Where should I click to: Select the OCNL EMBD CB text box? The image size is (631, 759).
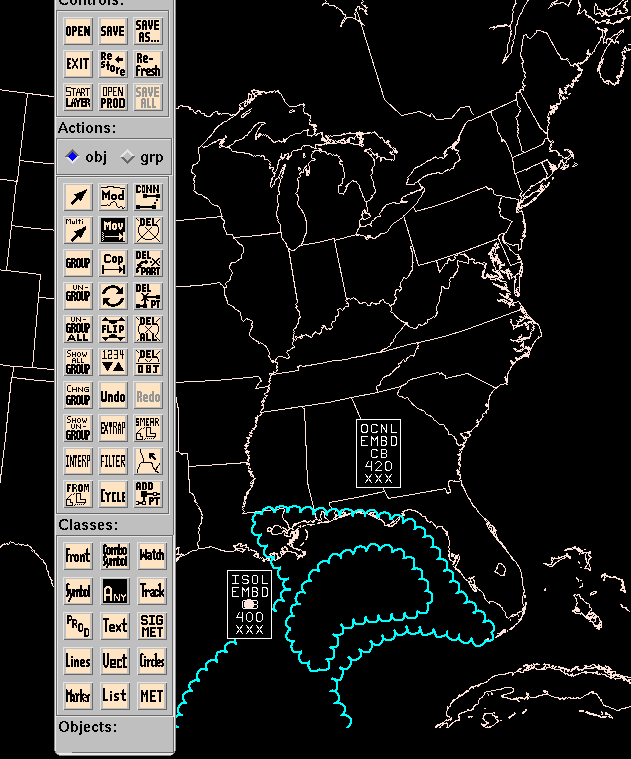(379, 453)
